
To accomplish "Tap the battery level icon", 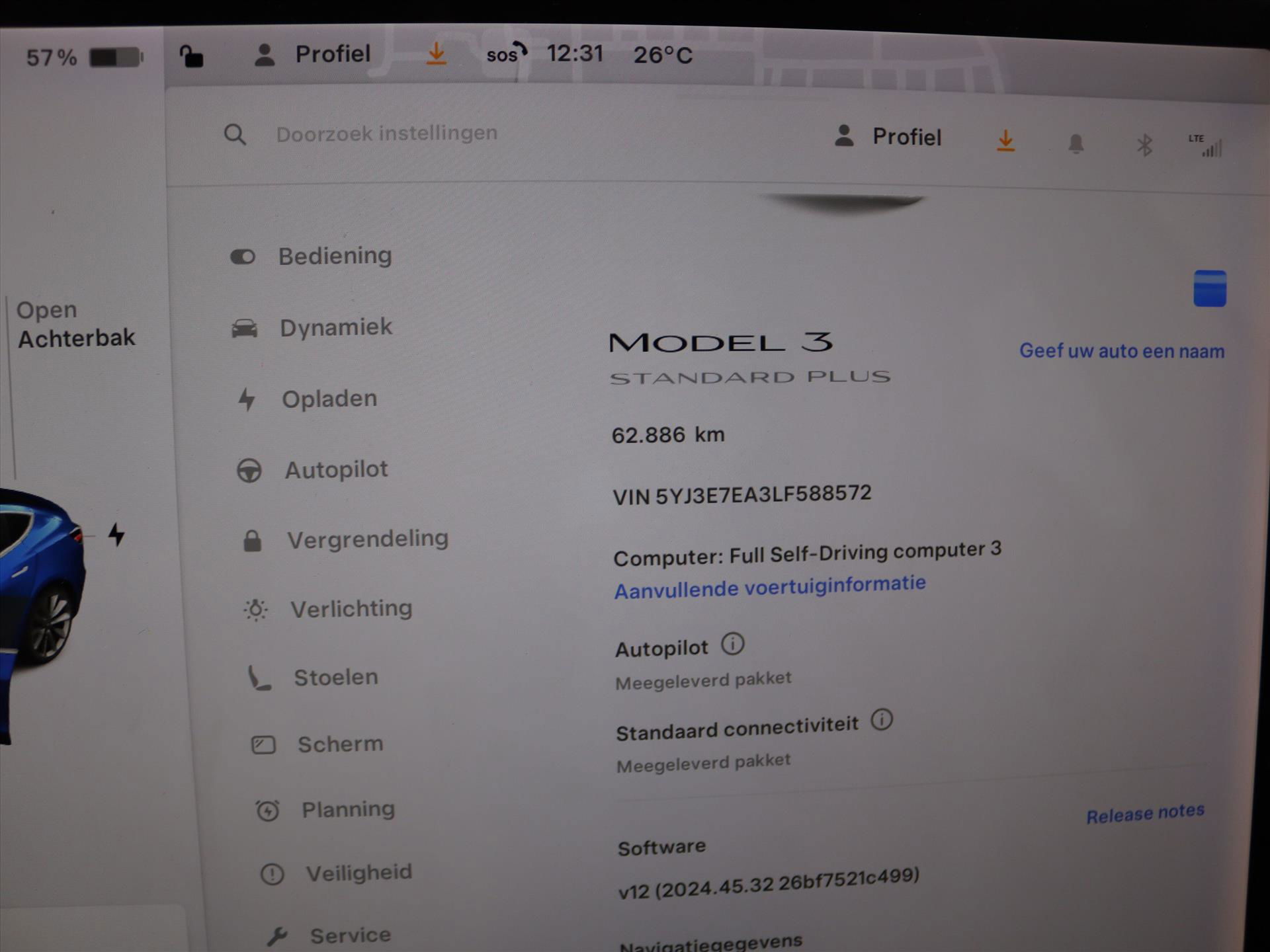I will (116, 58).
